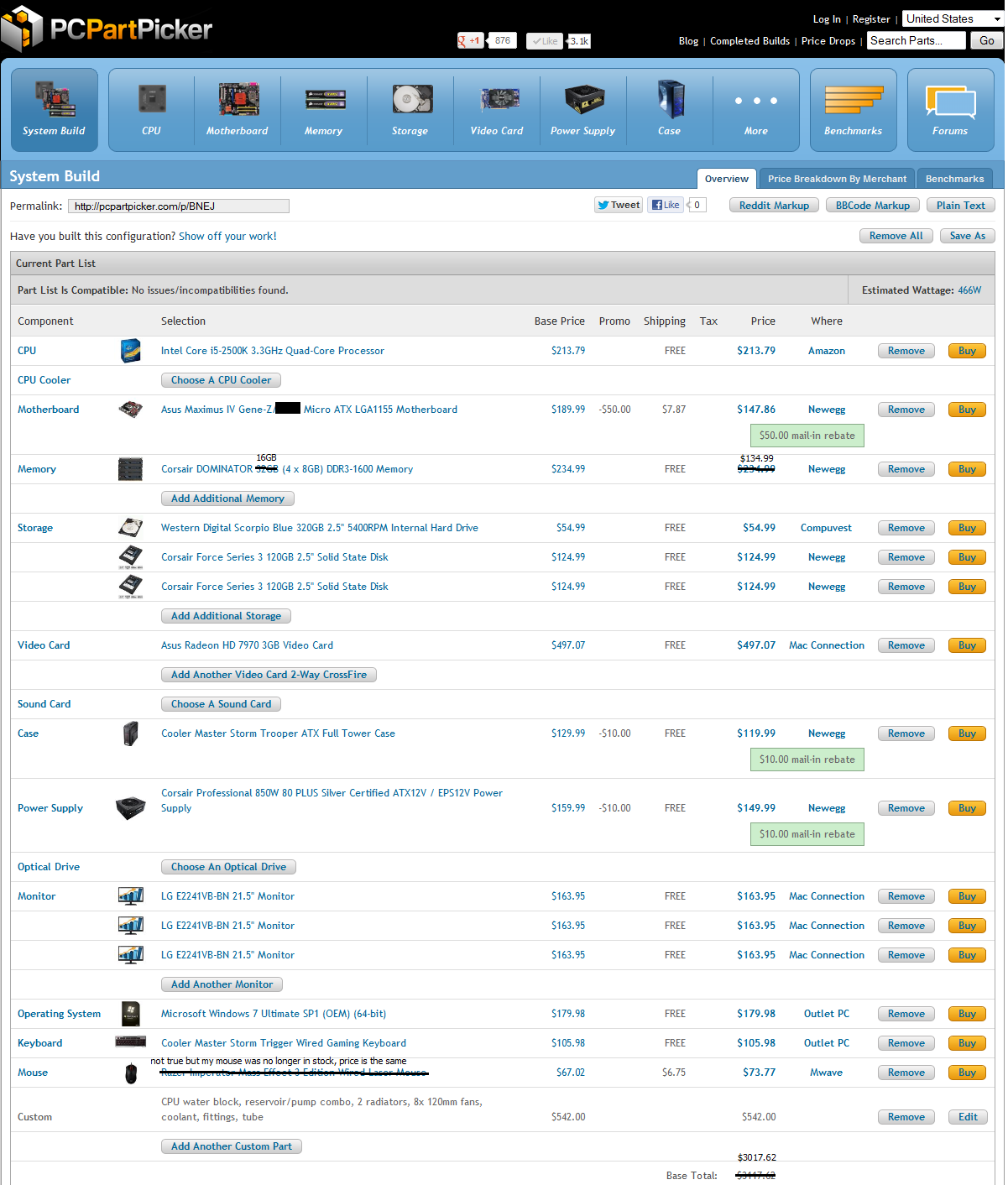Click Add Another Custom Part button
The height and width of the screenshot is (1185, 1008).
coord(232,1146)
